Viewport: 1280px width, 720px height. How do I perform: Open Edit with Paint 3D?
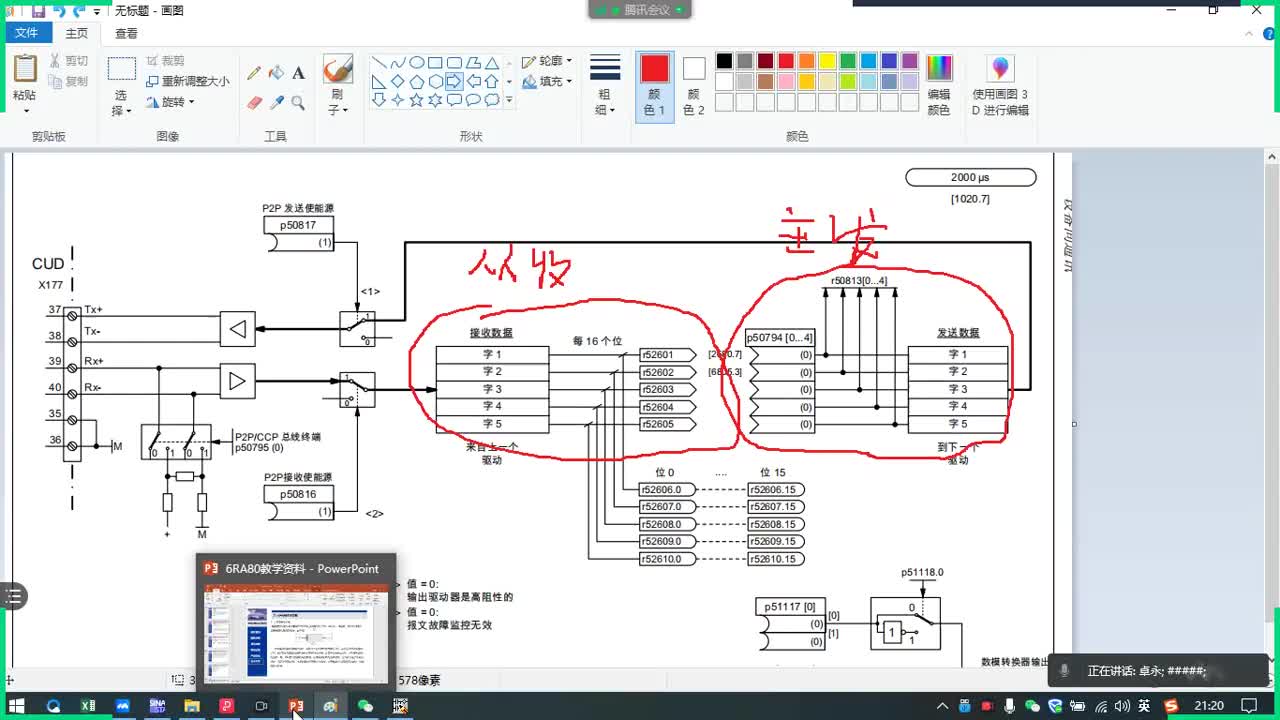(x=1000, y=87)
